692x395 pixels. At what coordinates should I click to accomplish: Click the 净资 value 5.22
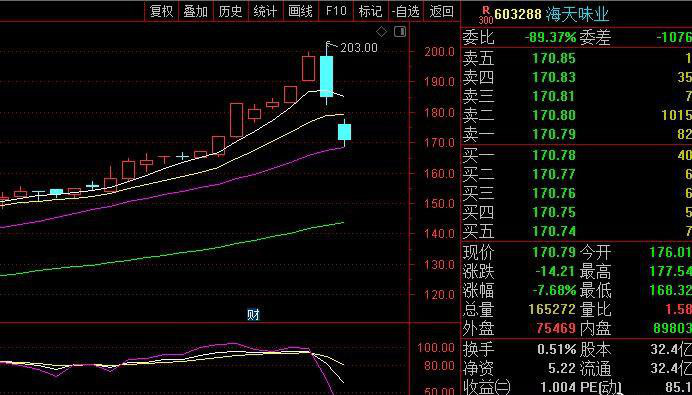[x=561, y=368]
